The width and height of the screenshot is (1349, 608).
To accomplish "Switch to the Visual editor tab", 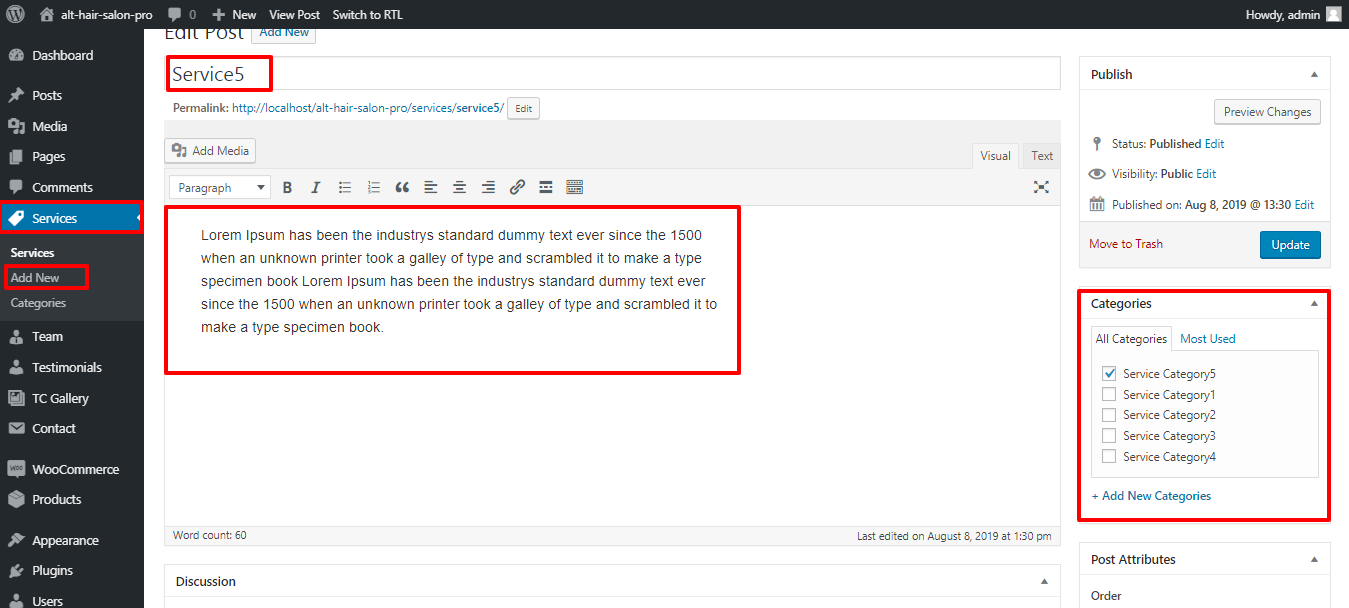I will [995, 155].
